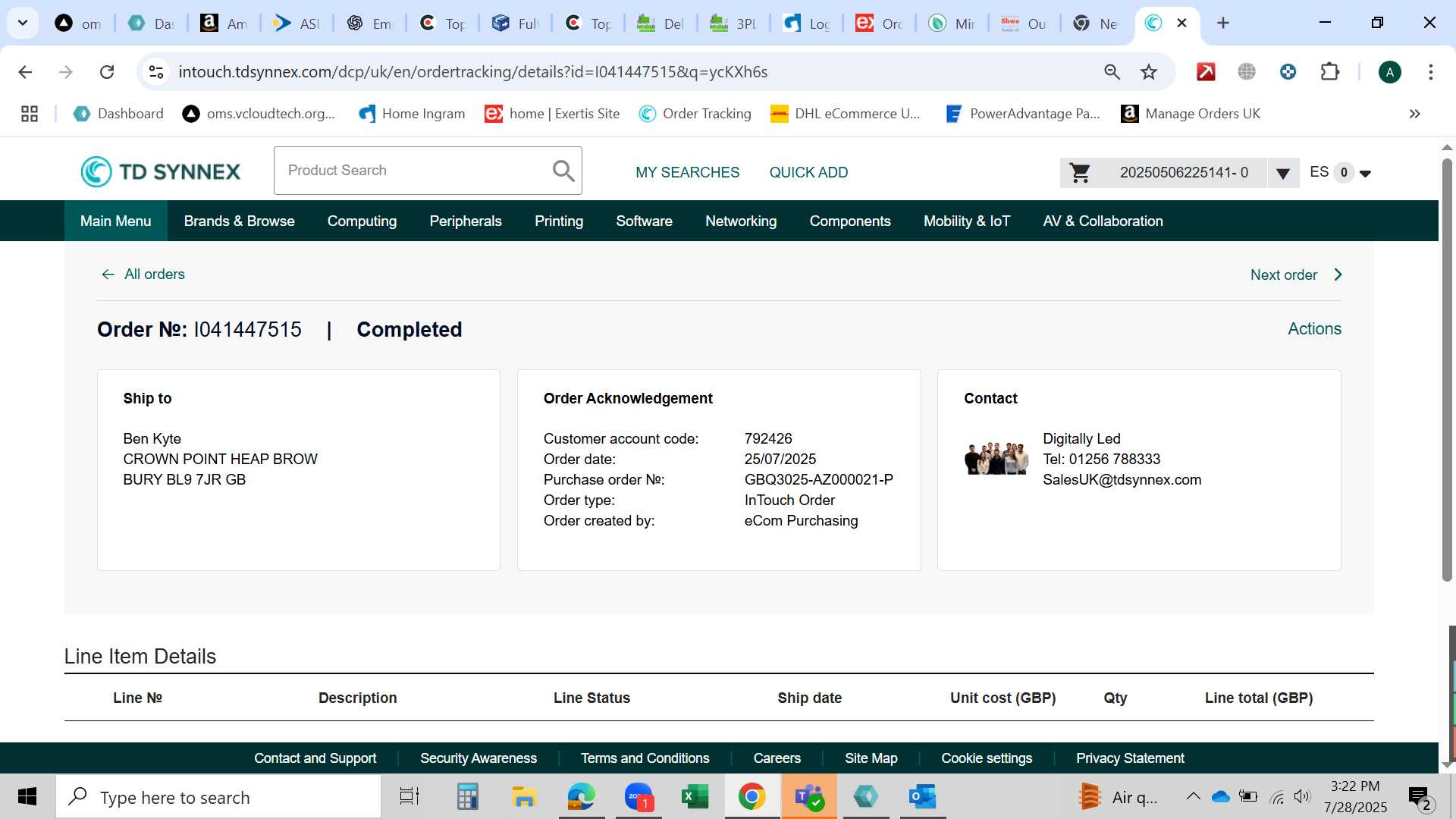Expand the cart dropdown arrow
Screen dimensions: 1456x819
click(x=1282, y=174)
